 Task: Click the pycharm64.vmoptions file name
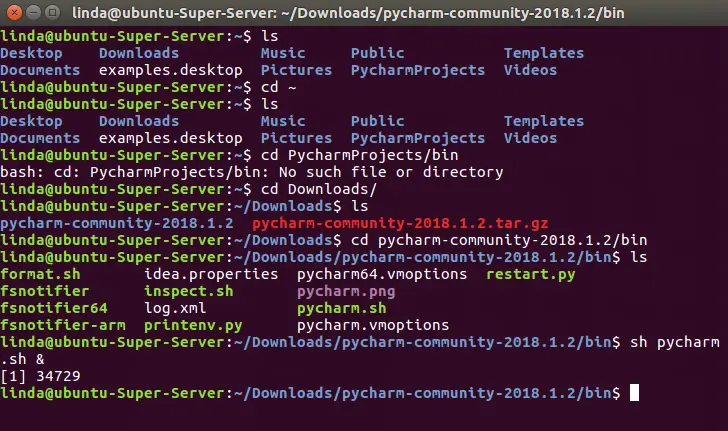click(x=382, y=274)
